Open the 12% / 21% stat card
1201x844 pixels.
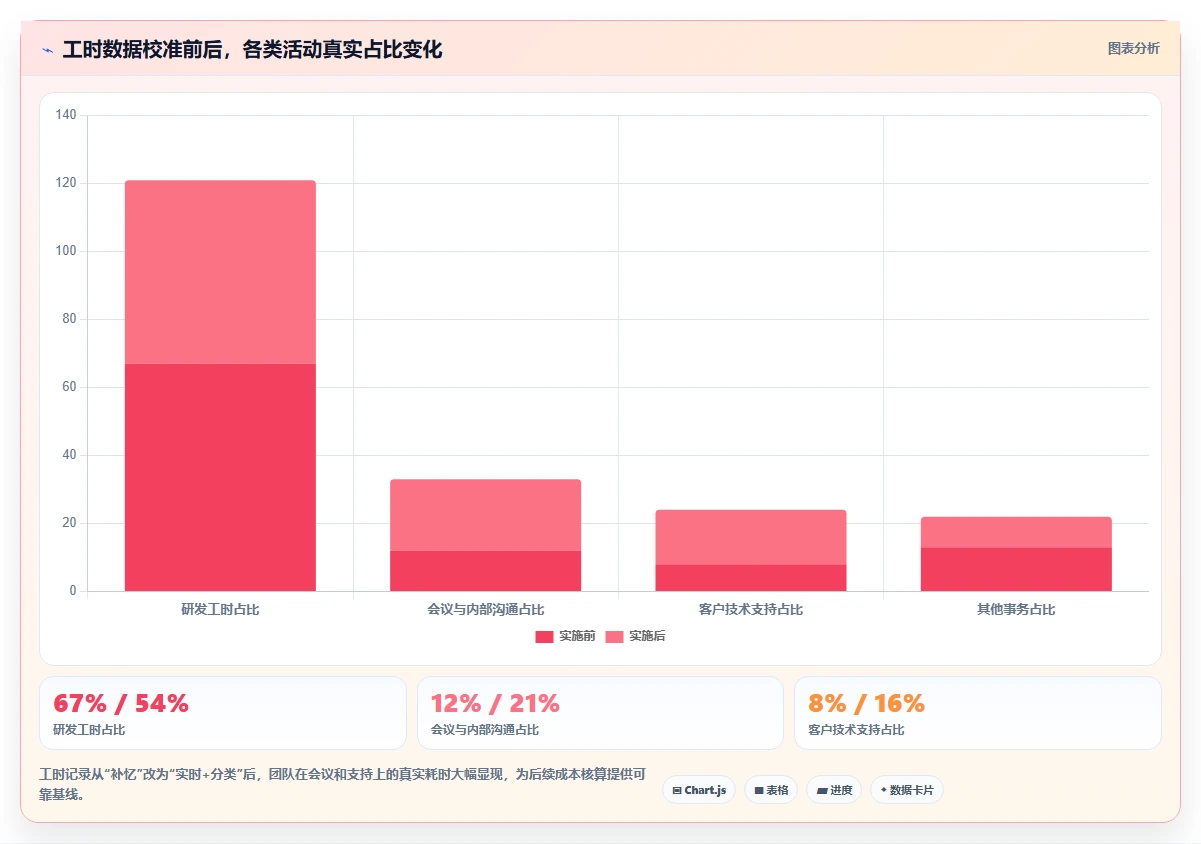tap(600, 713)
